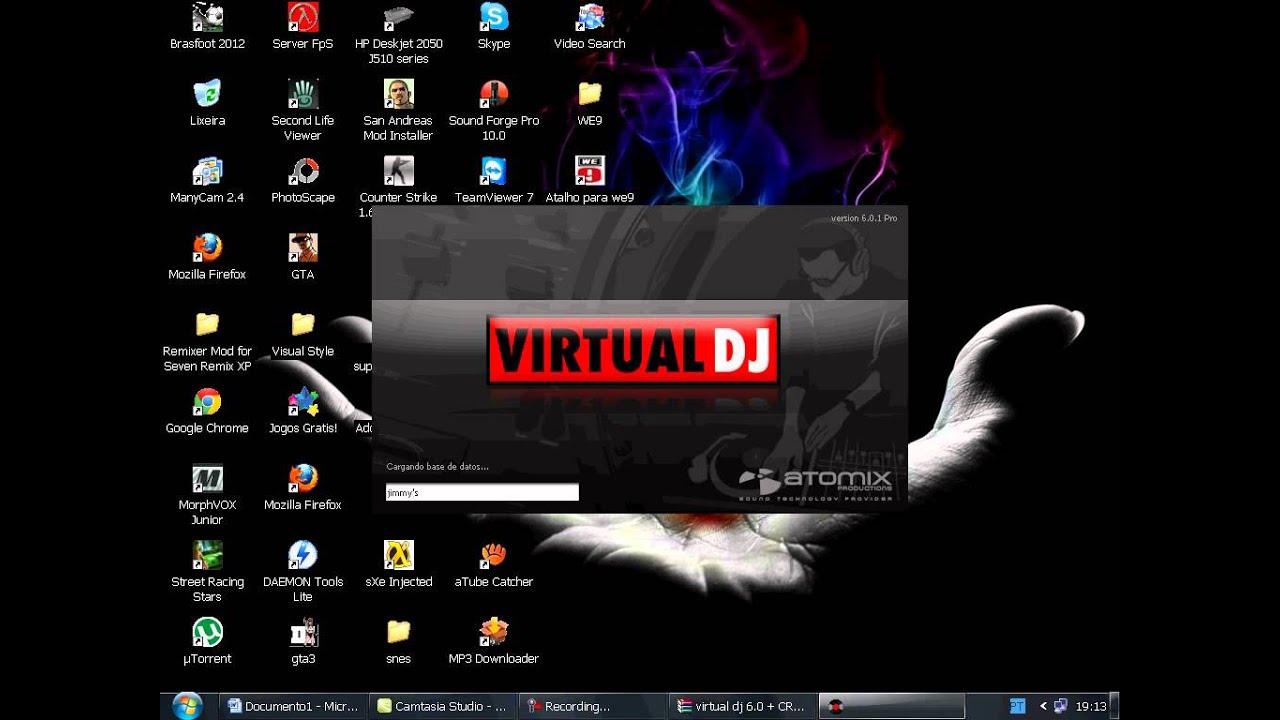The image size is (1280, 720).
Task: Click the network icon in system tray
Action: 1061,706
